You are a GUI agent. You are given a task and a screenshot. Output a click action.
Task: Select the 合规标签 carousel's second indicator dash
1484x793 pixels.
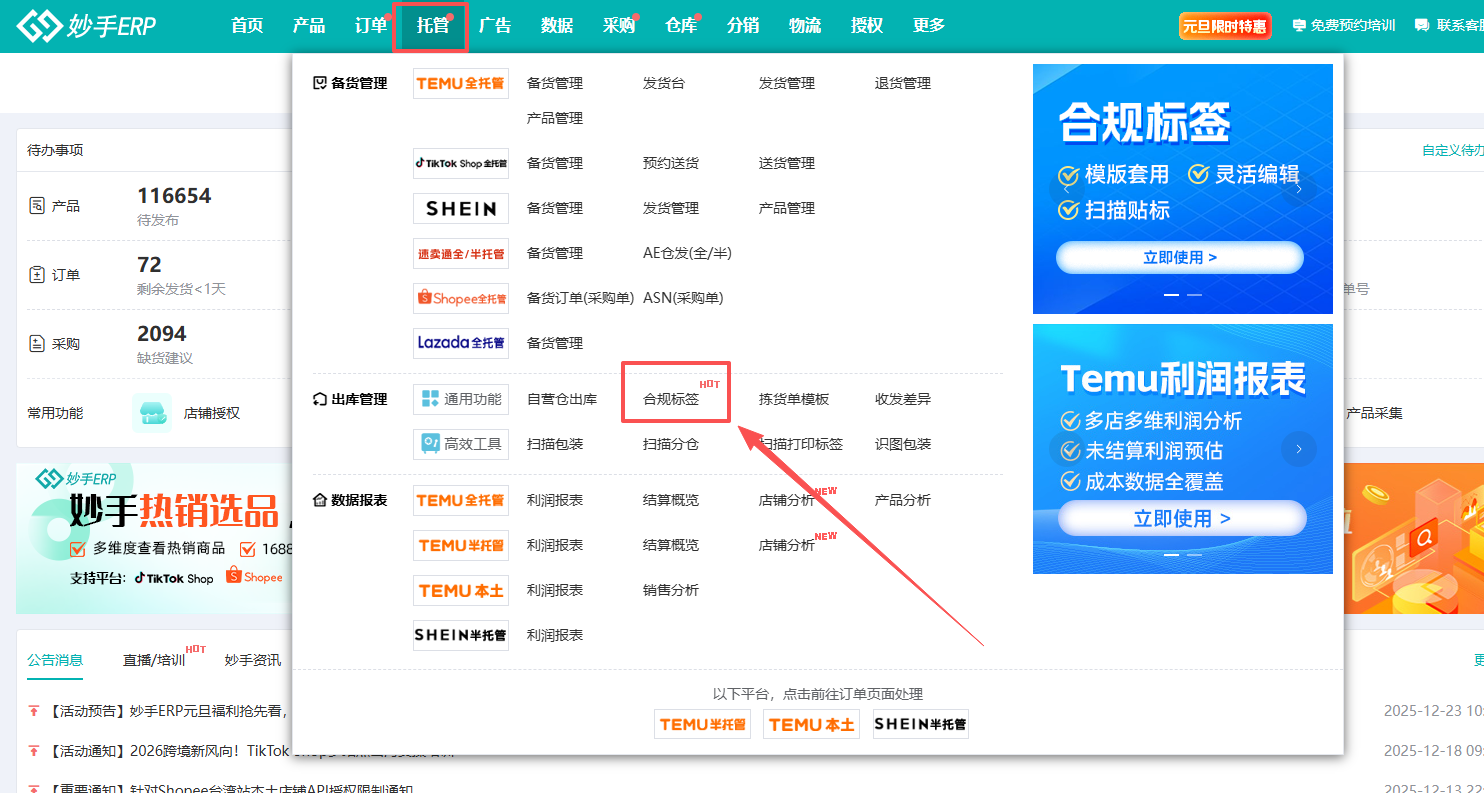[x=1194, y=295]
